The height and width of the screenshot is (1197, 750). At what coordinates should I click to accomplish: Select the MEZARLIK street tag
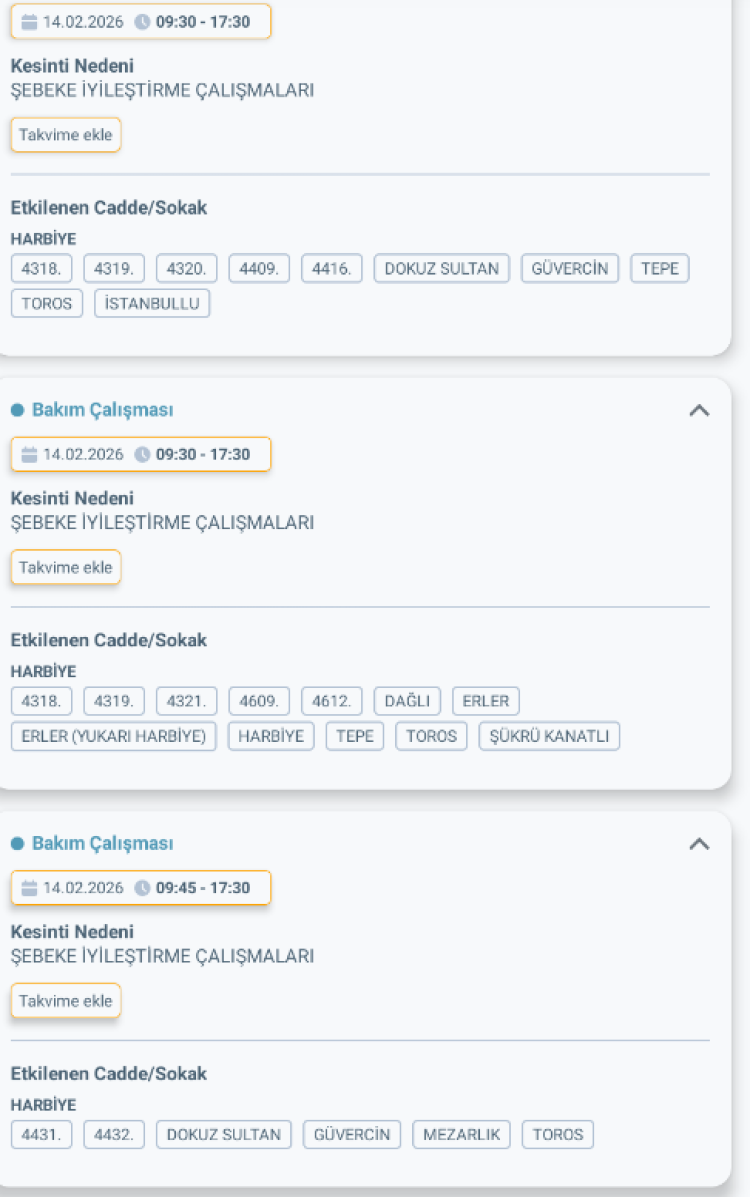(461, 1135)
